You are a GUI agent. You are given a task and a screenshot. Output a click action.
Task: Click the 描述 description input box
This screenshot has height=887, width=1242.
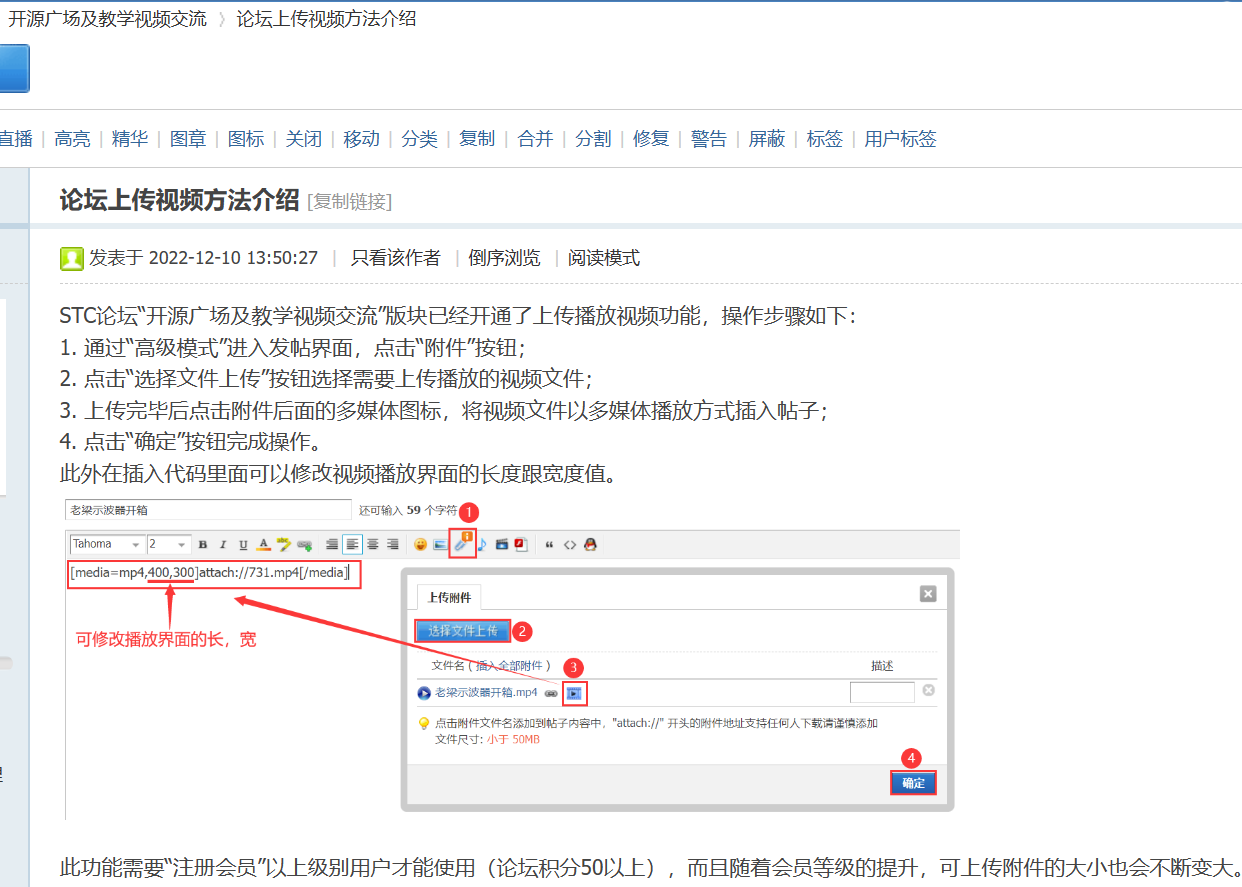pos(882,692)
